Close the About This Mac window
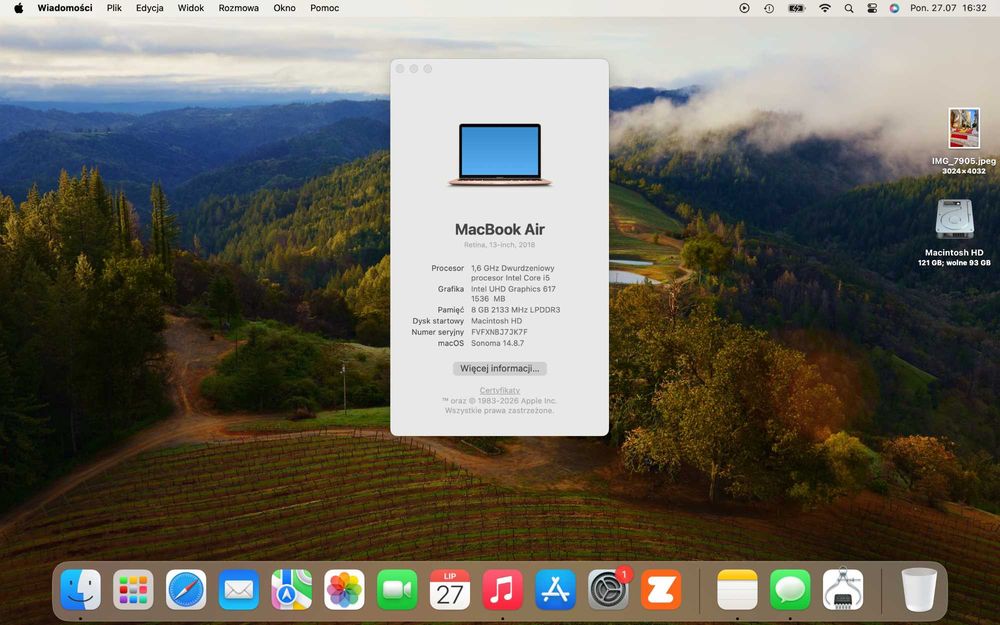 [400, 69]
